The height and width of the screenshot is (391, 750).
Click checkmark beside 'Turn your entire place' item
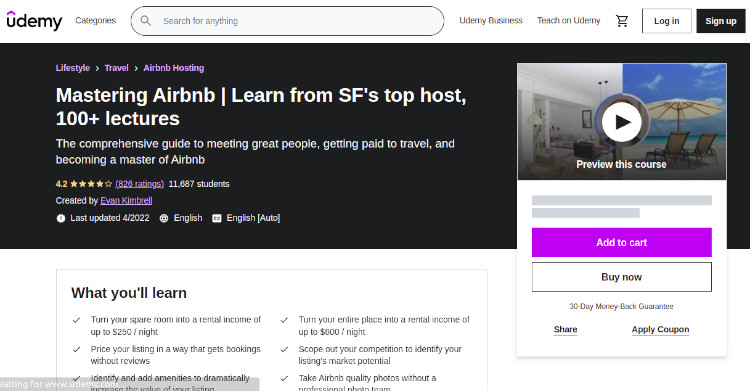click(x=284, y=320)
